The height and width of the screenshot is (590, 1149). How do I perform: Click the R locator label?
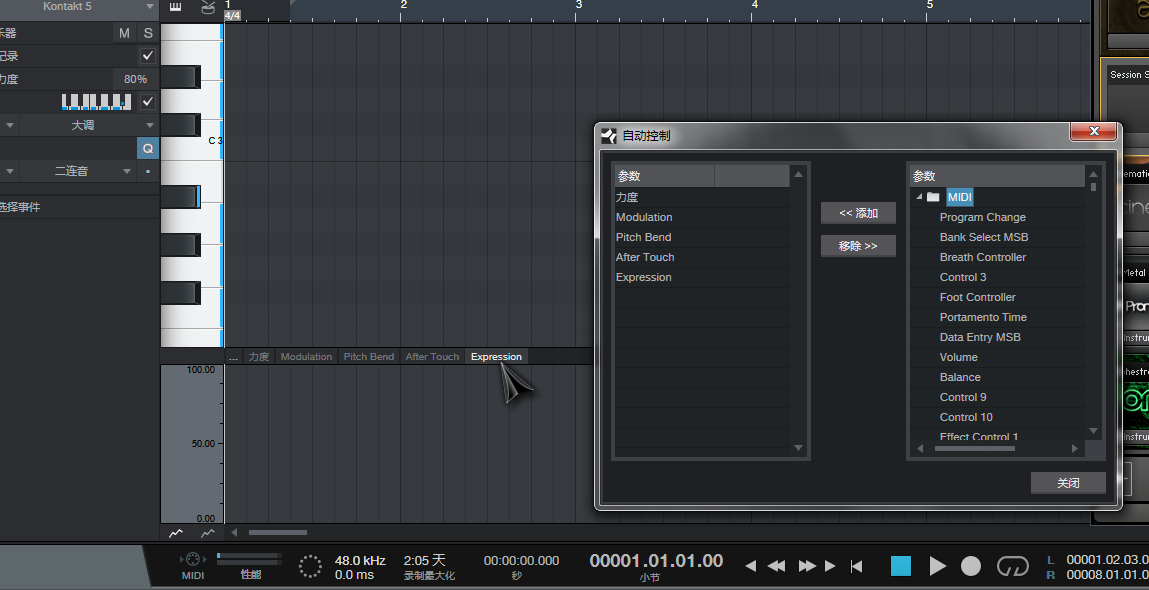click(1051, 575)
